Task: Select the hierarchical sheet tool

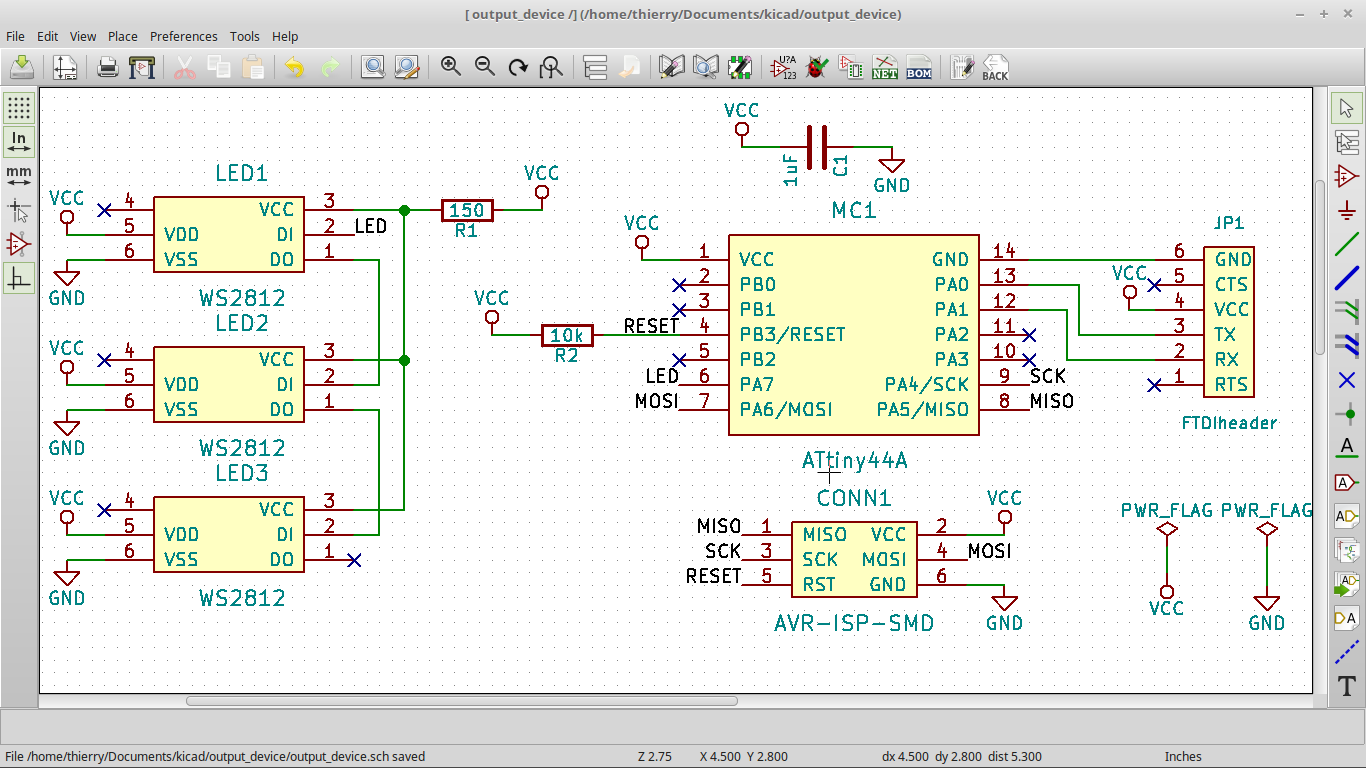Action: [1347, 550]
